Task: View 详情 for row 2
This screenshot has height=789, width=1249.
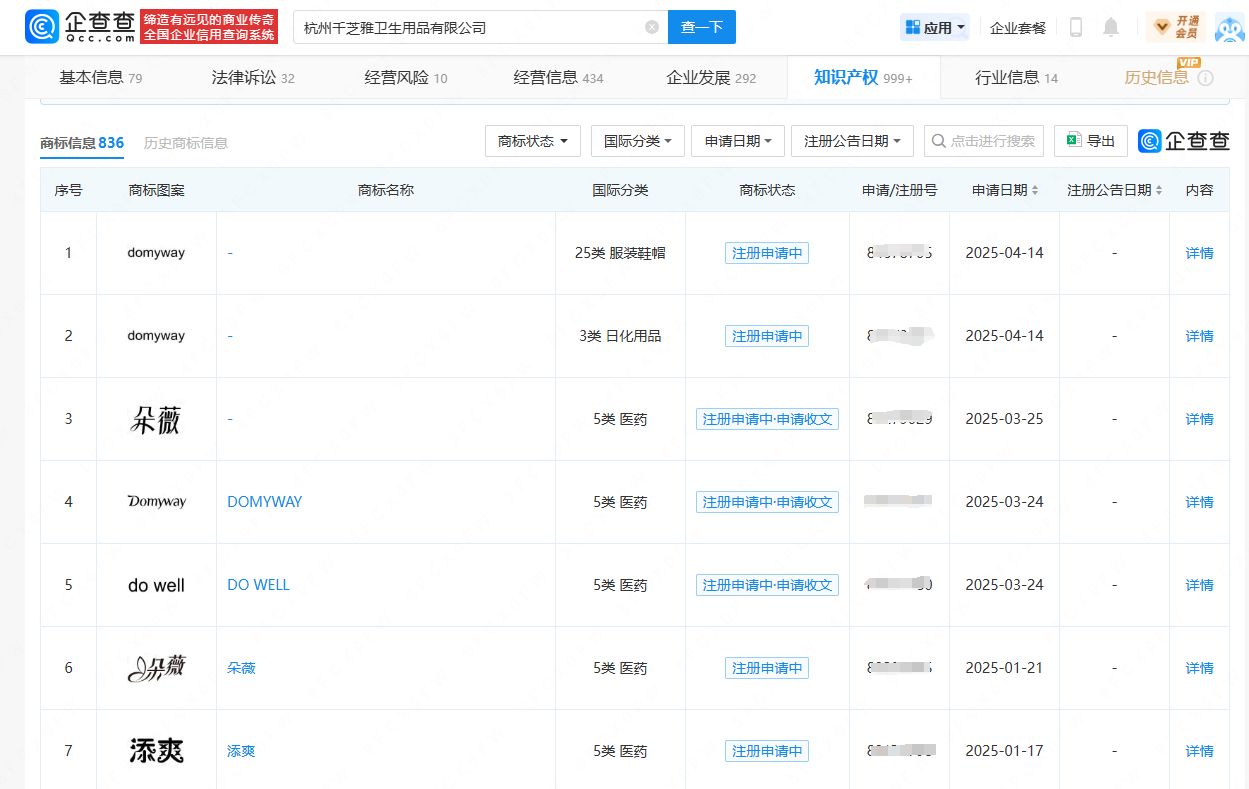Action: (x=1199, y=336)
